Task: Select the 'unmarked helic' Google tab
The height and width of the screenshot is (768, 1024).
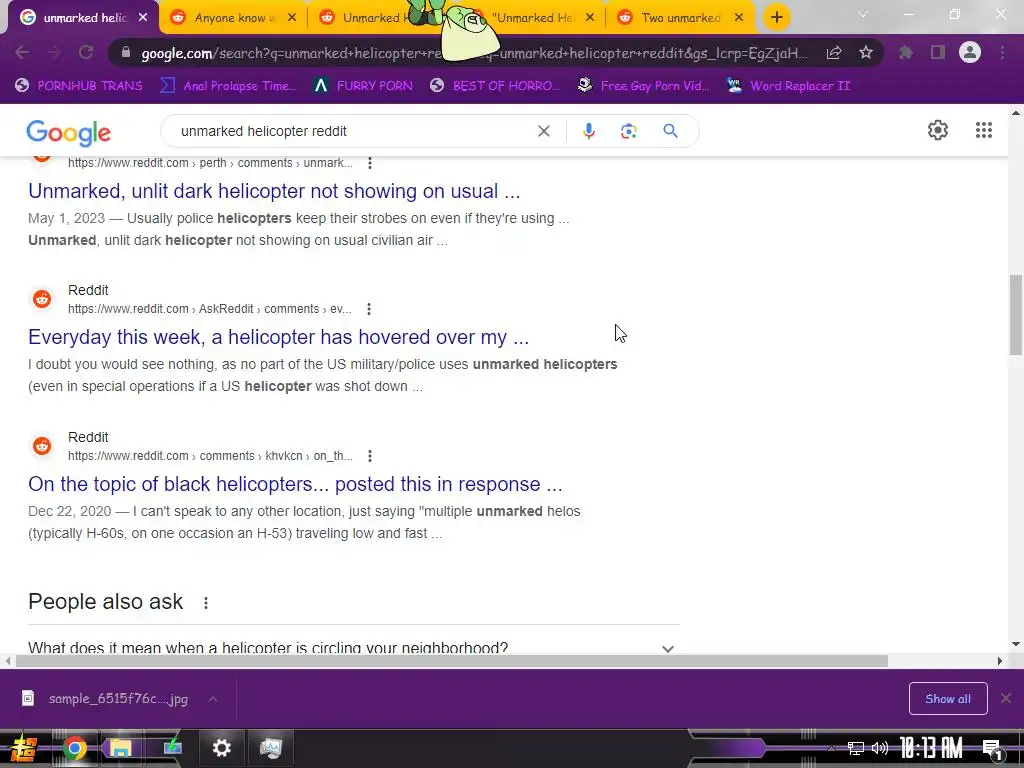Action: point(83,18)
